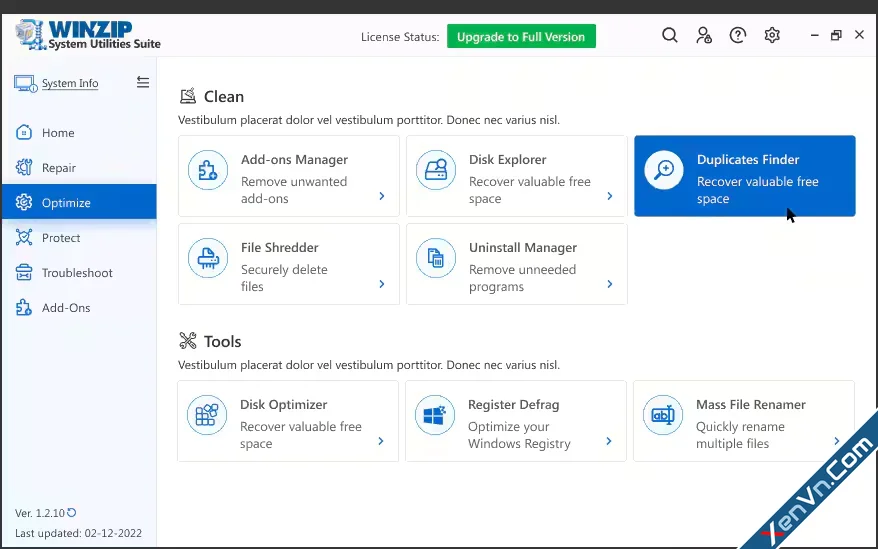Screen dimensions: 878x549
Task: Click 'Disk Optimizer' card title
Action: coord(283,404)
